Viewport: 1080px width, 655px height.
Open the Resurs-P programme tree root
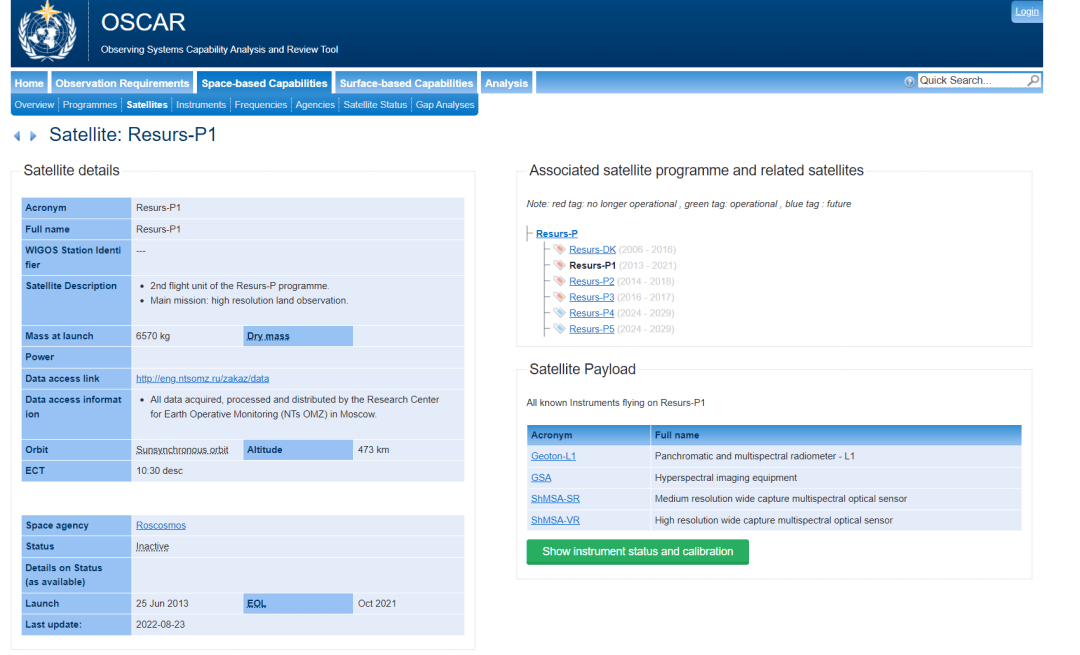click(556, 233)
